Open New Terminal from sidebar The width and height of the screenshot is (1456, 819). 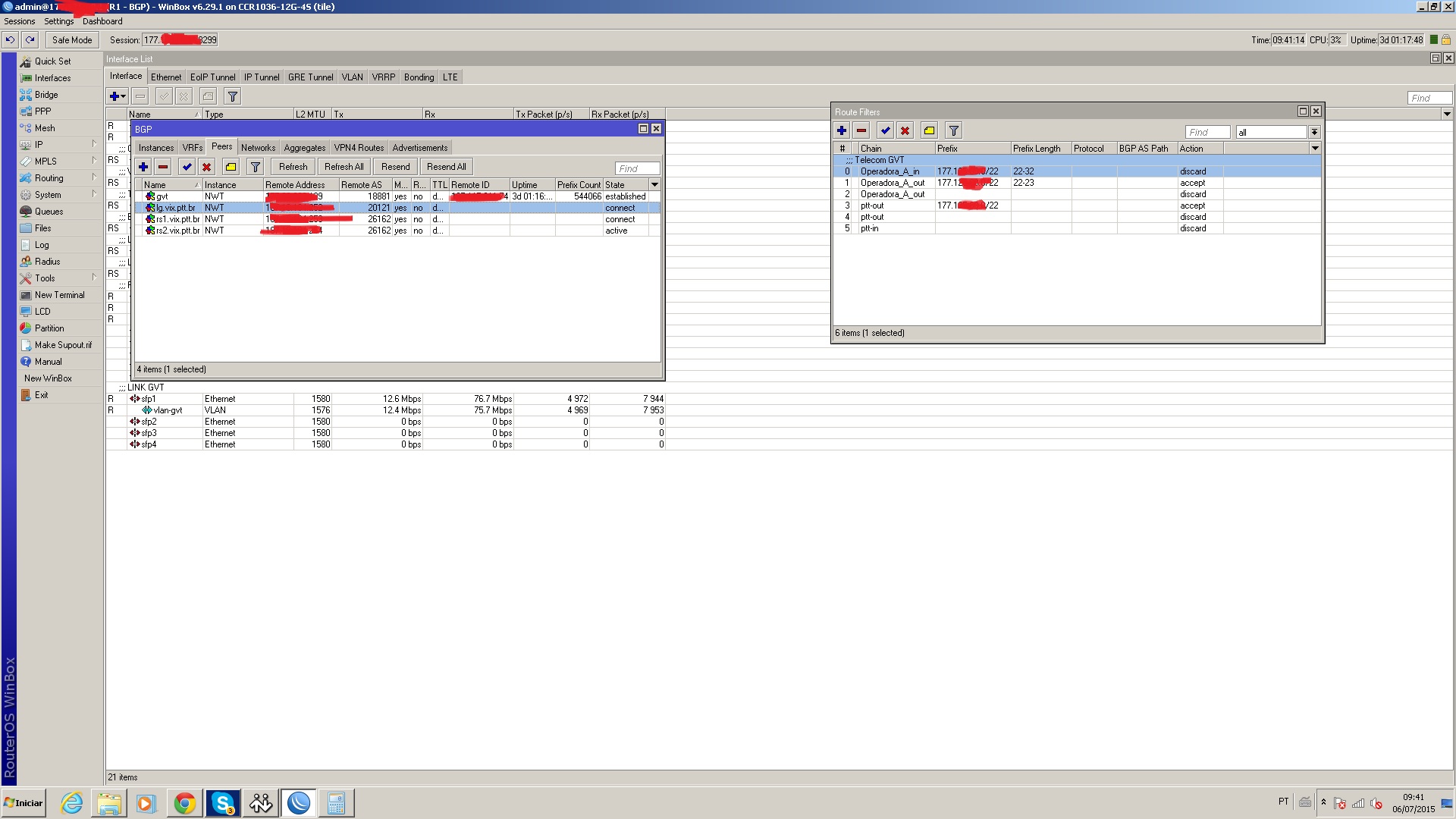coord(59,295)
